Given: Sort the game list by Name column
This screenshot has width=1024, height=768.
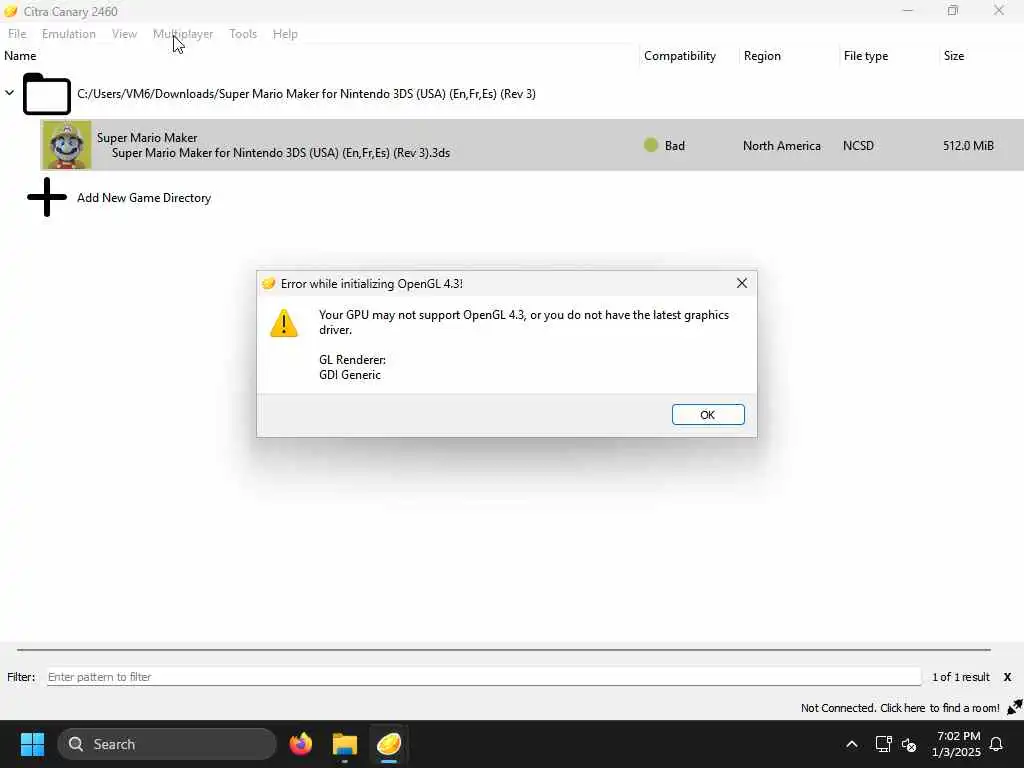Looking at the screenshot, I should pyautogui.click(x=20, y=56).
